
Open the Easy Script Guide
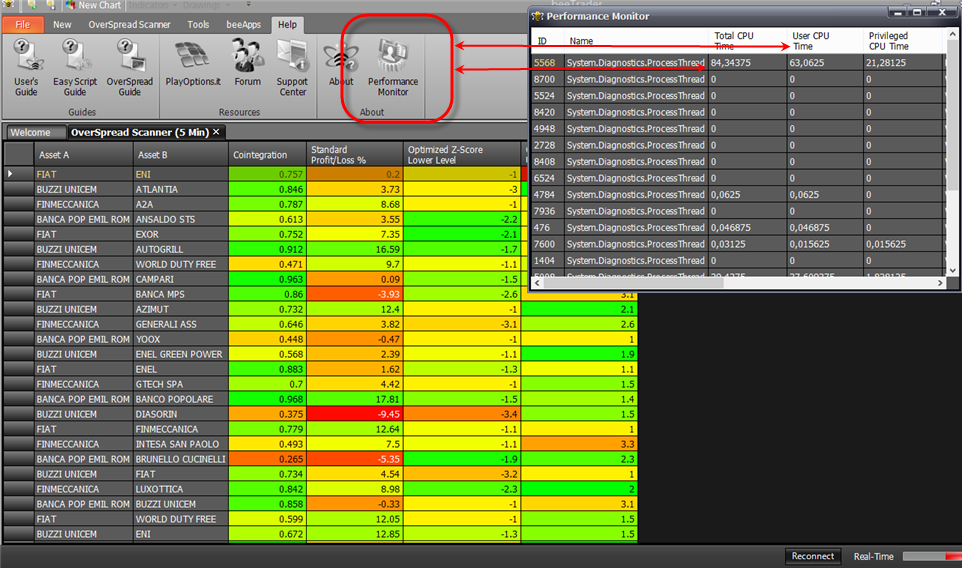(x=75, y=67)
